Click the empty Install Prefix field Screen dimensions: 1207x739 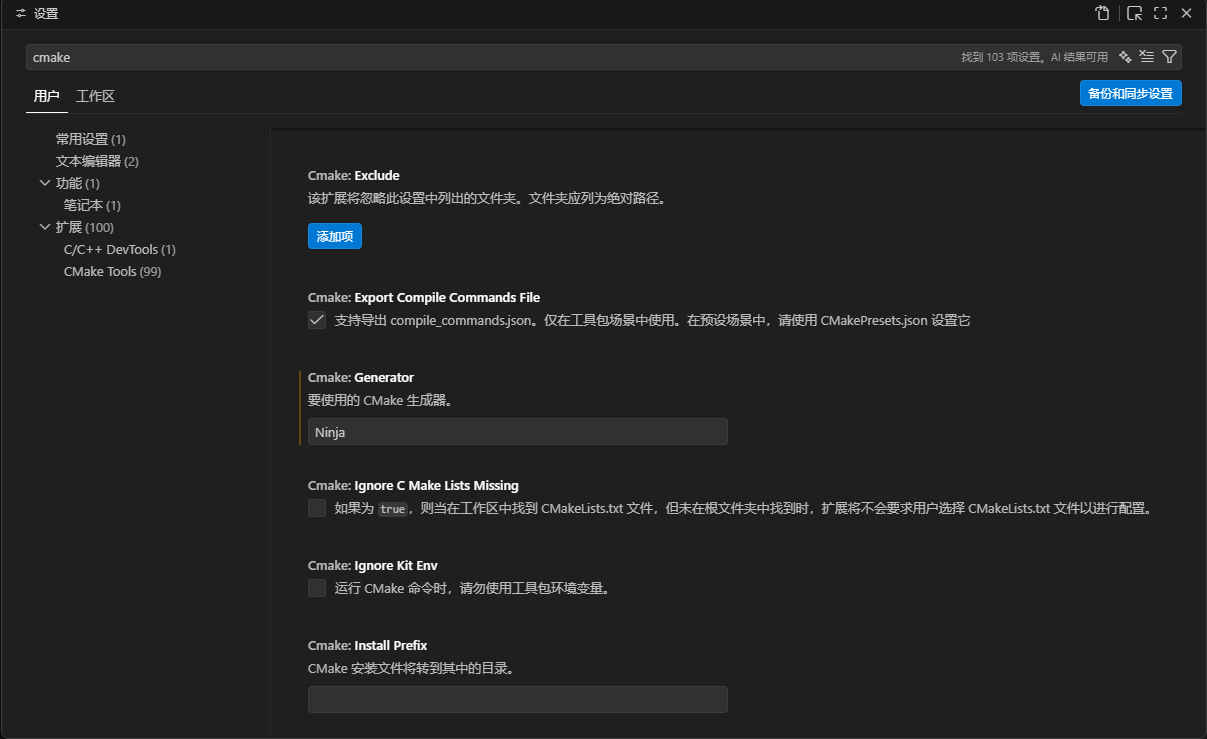click(x=517, y=700)
